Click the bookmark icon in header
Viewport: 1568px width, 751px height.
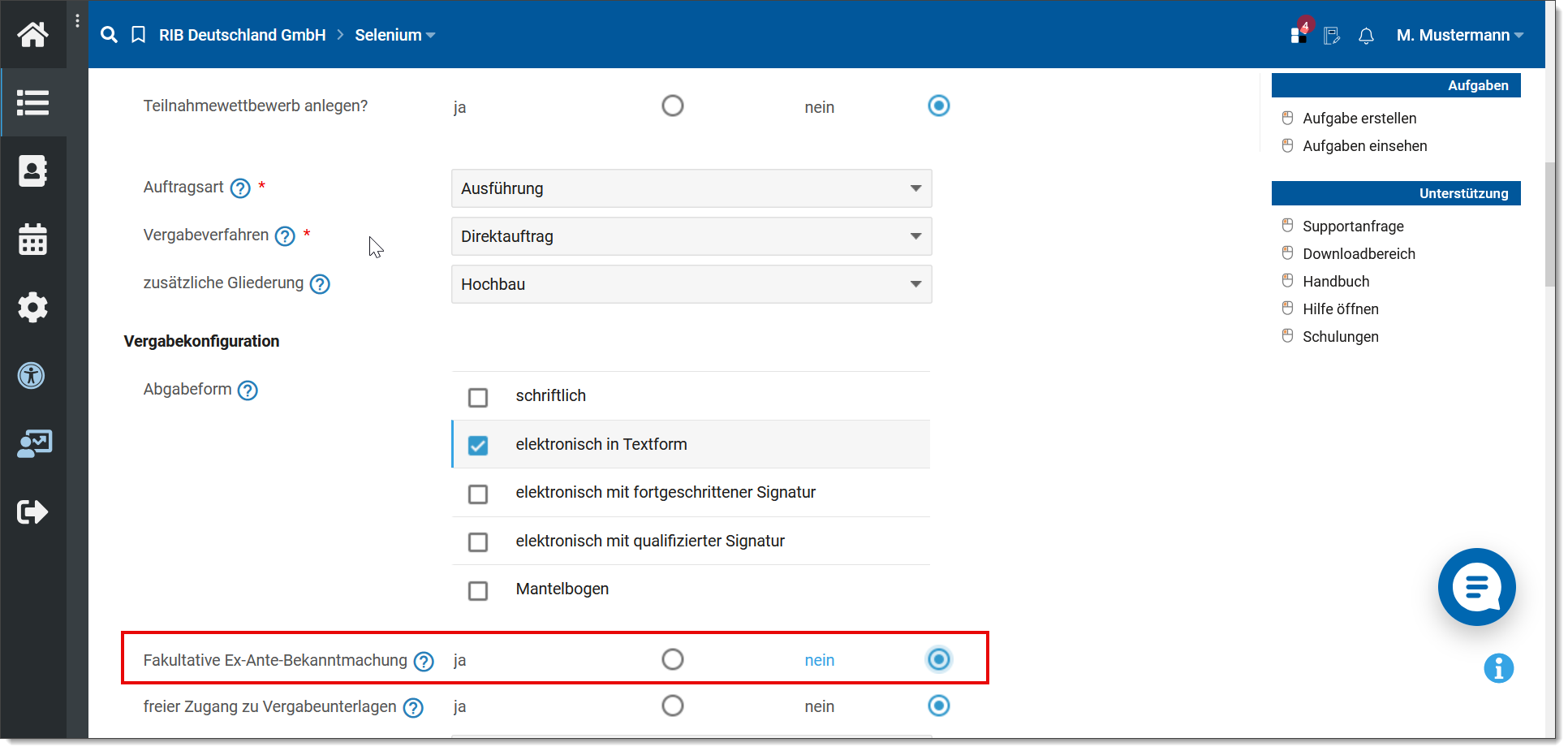(x=139, y=35)
